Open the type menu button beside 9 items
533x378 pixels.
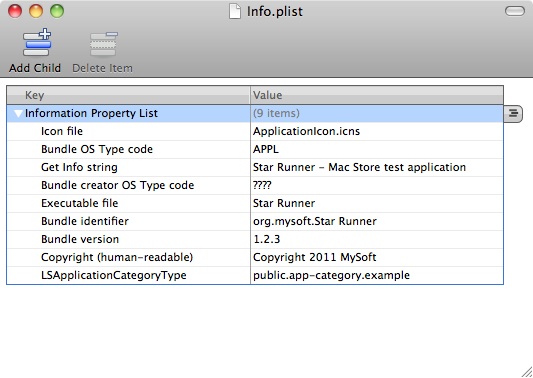tap(513, 114)
